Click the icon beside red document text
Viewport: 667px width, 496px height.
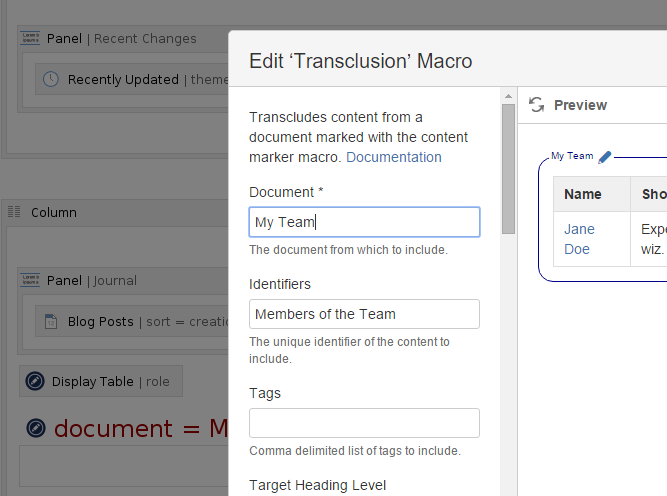tap(36, 428)
